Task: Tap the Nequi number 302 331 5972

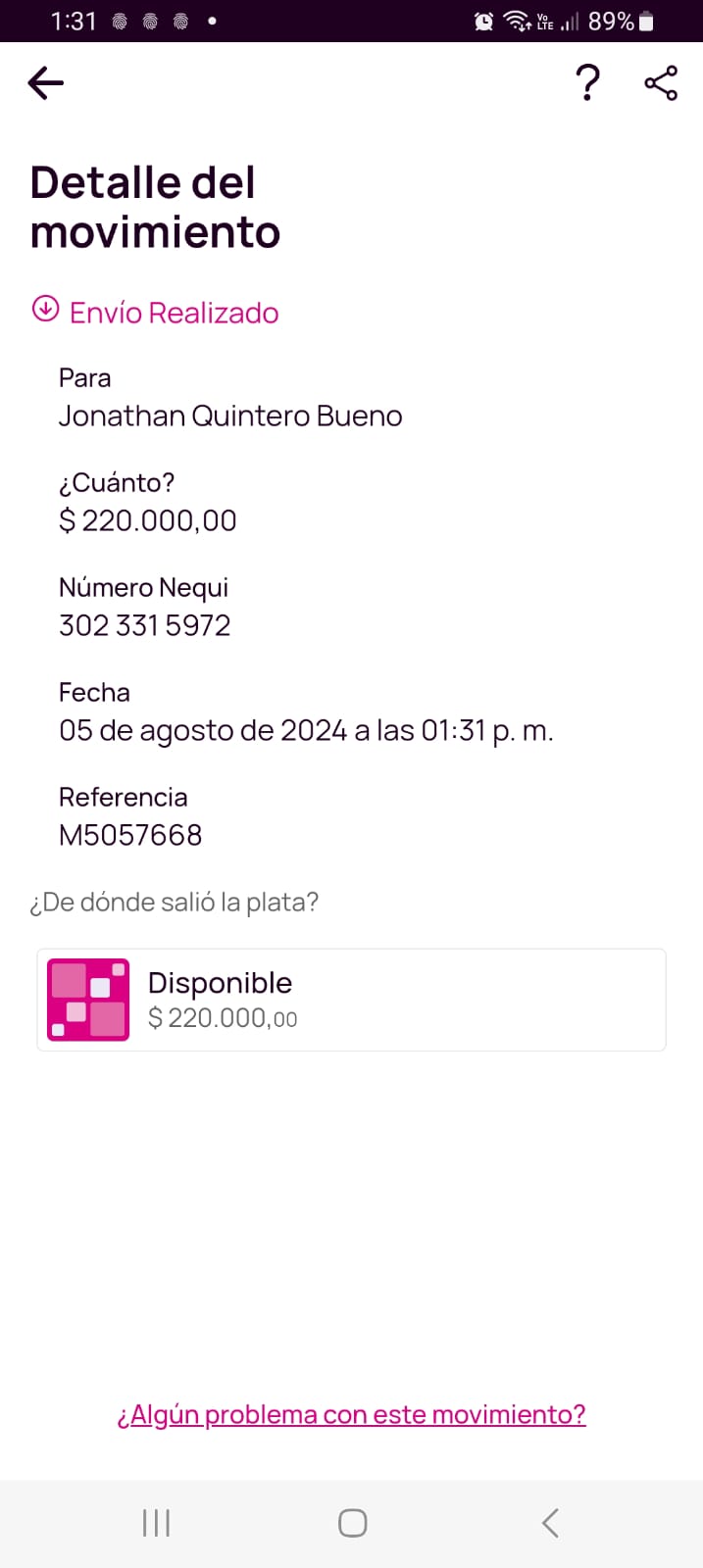Action: [145, 625]
